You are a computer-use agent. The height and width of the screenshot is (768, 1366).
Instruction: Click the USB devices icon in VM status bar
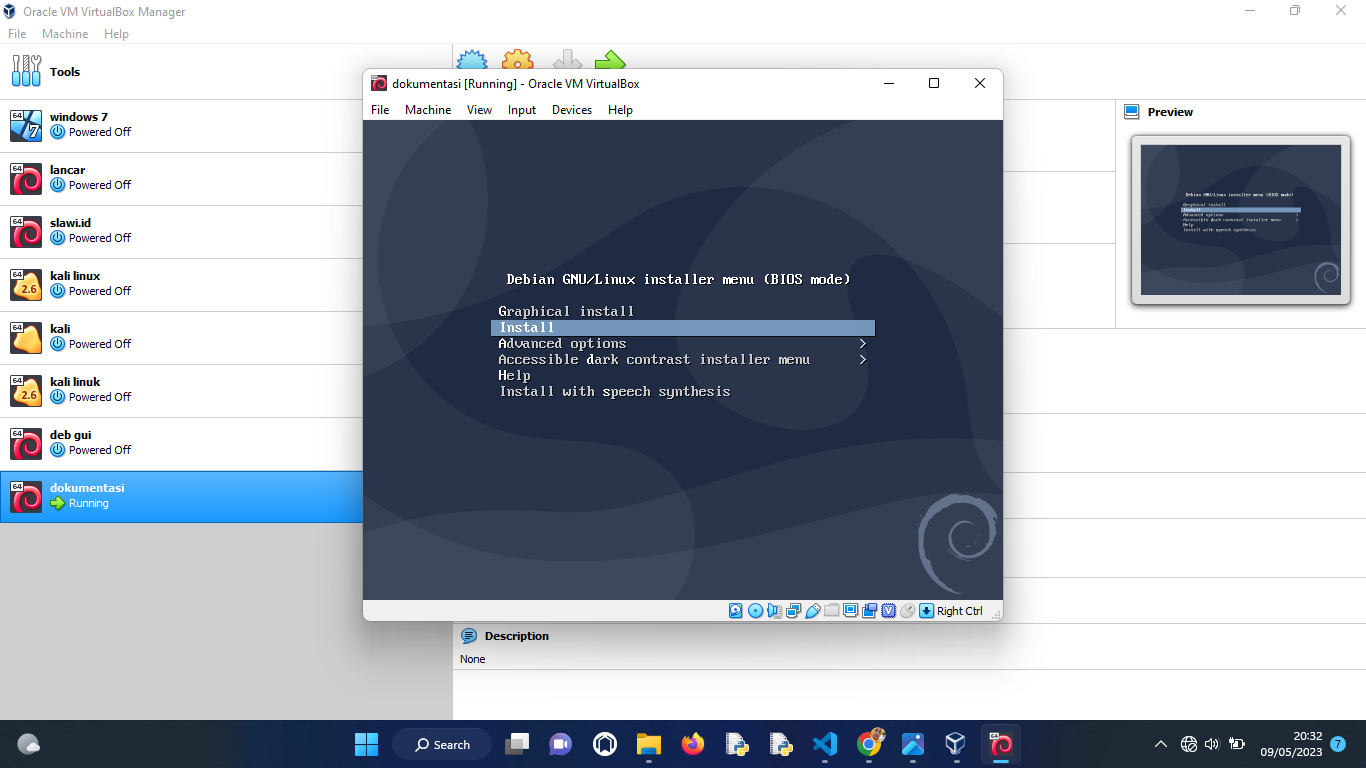[813, 611]
